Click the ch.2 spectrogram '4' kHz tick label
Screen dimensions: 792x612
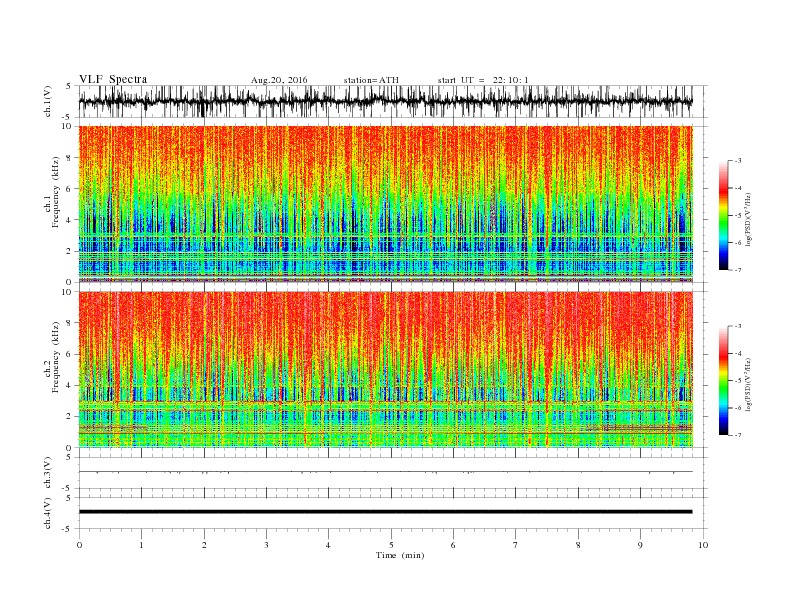point(70,386)
